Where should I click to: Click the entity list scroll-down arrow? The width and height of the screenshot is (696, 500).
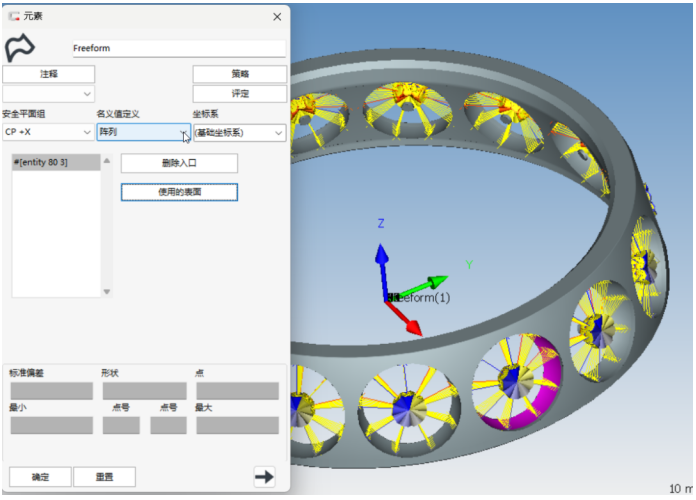(107, 292)
